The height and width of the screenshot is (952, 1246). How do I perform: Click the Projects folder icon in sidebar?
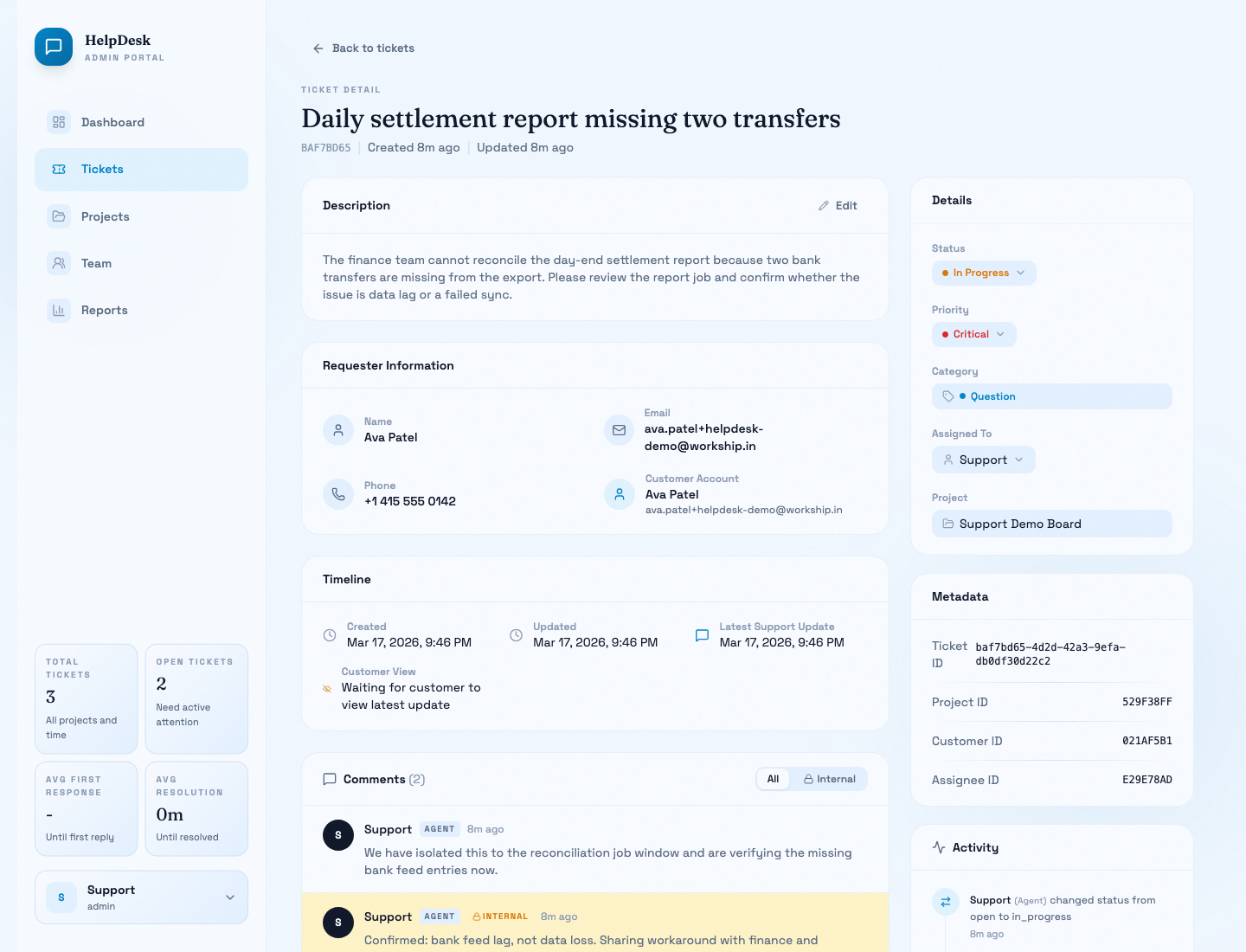click(59, 216)
